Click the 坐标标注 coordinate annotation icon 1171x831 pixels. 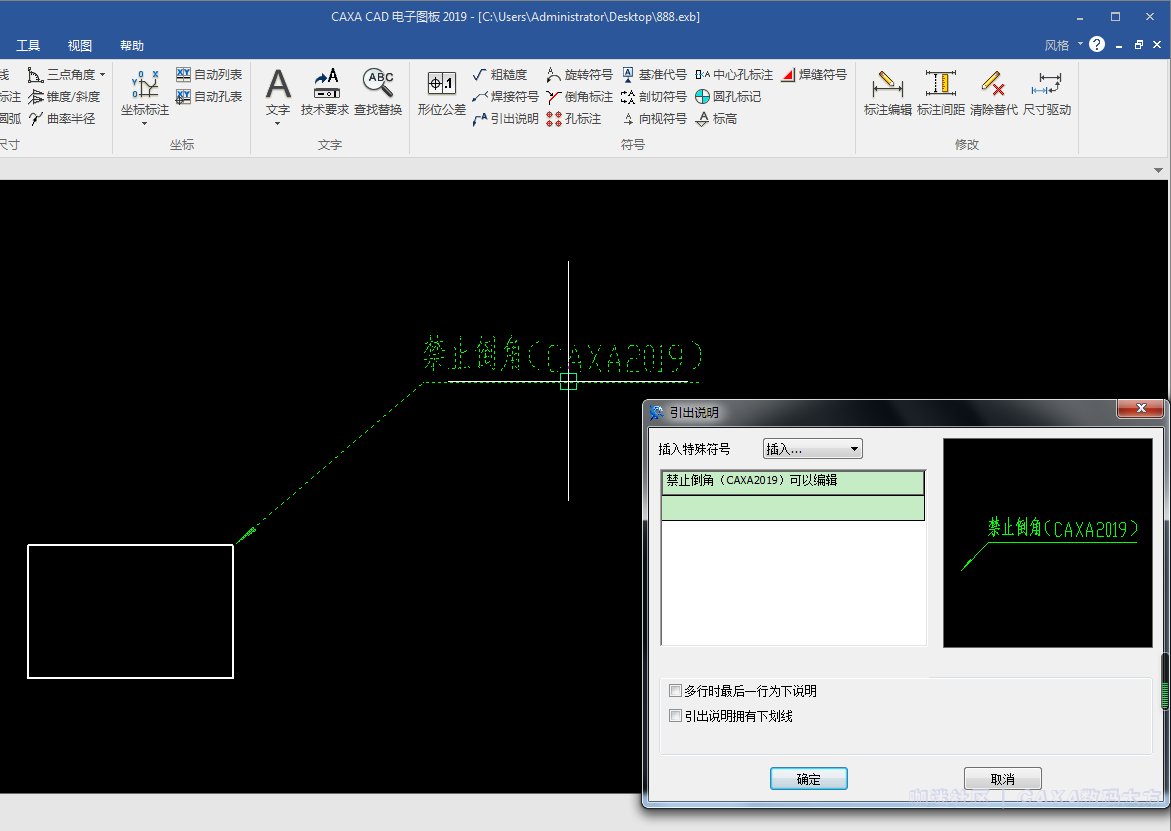(145, 87)
